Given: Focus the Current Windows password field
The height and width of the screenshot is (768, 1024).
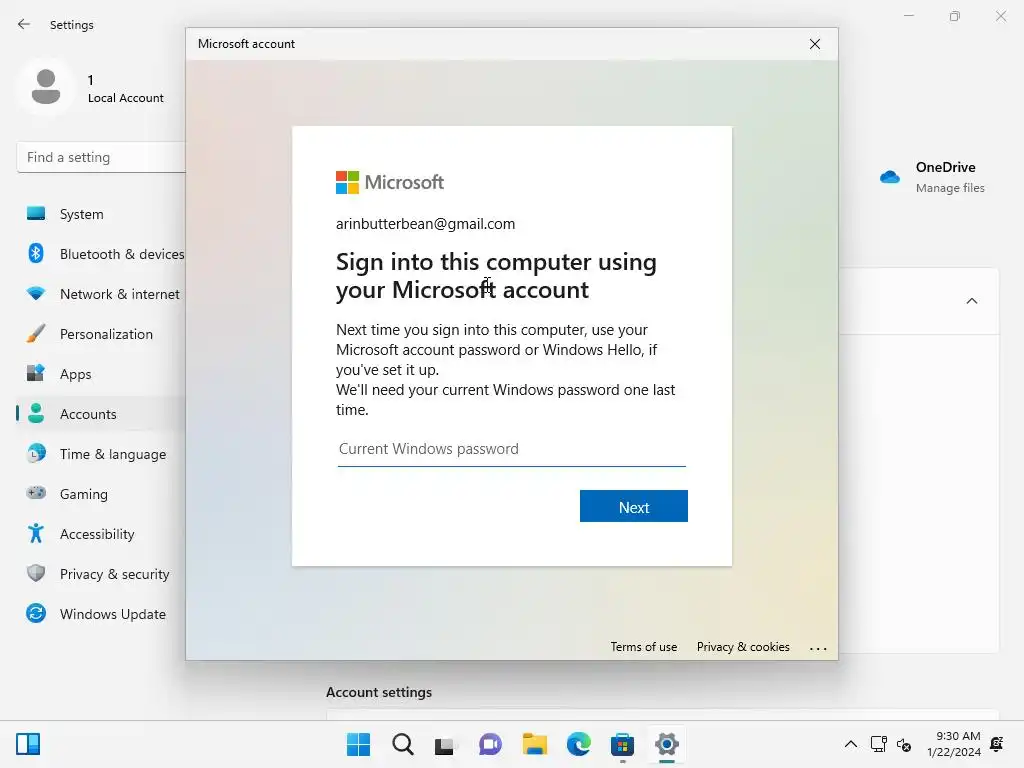Looking at the screenshot, I should 511,449.
